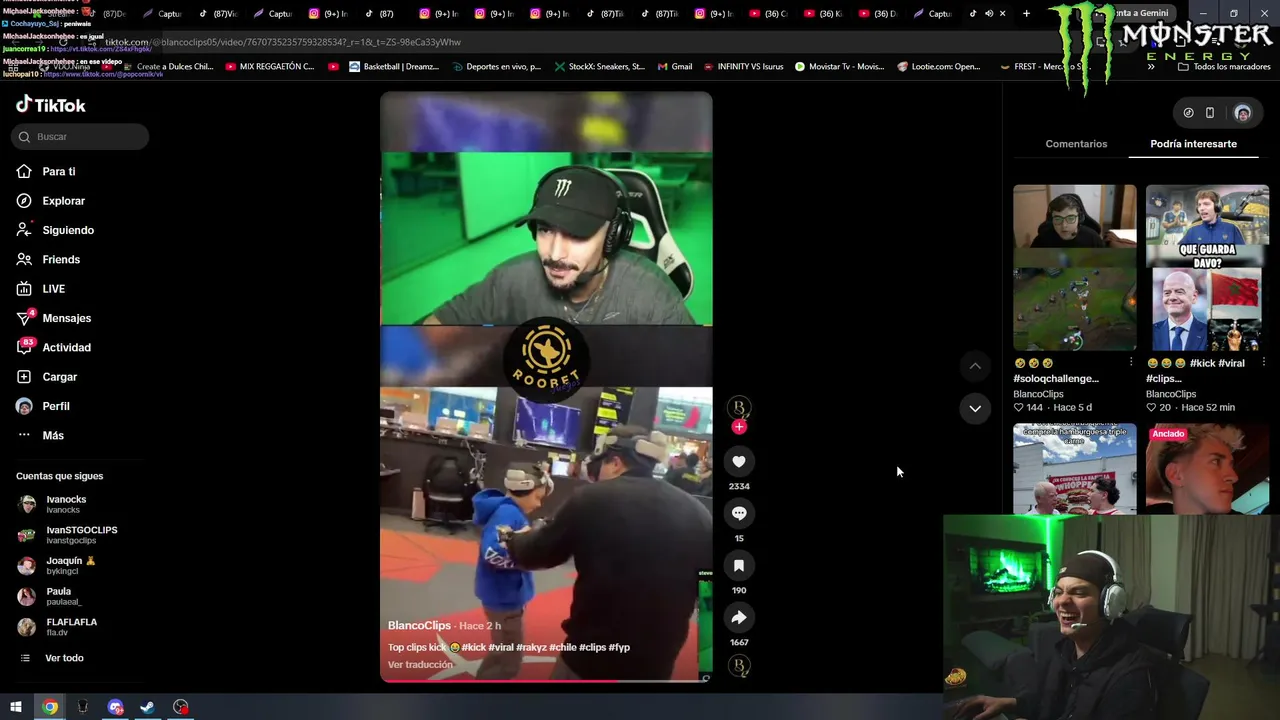1280x720 pixels.
Task: Open the Ivanocks followed account
Action: coord(66,504)
